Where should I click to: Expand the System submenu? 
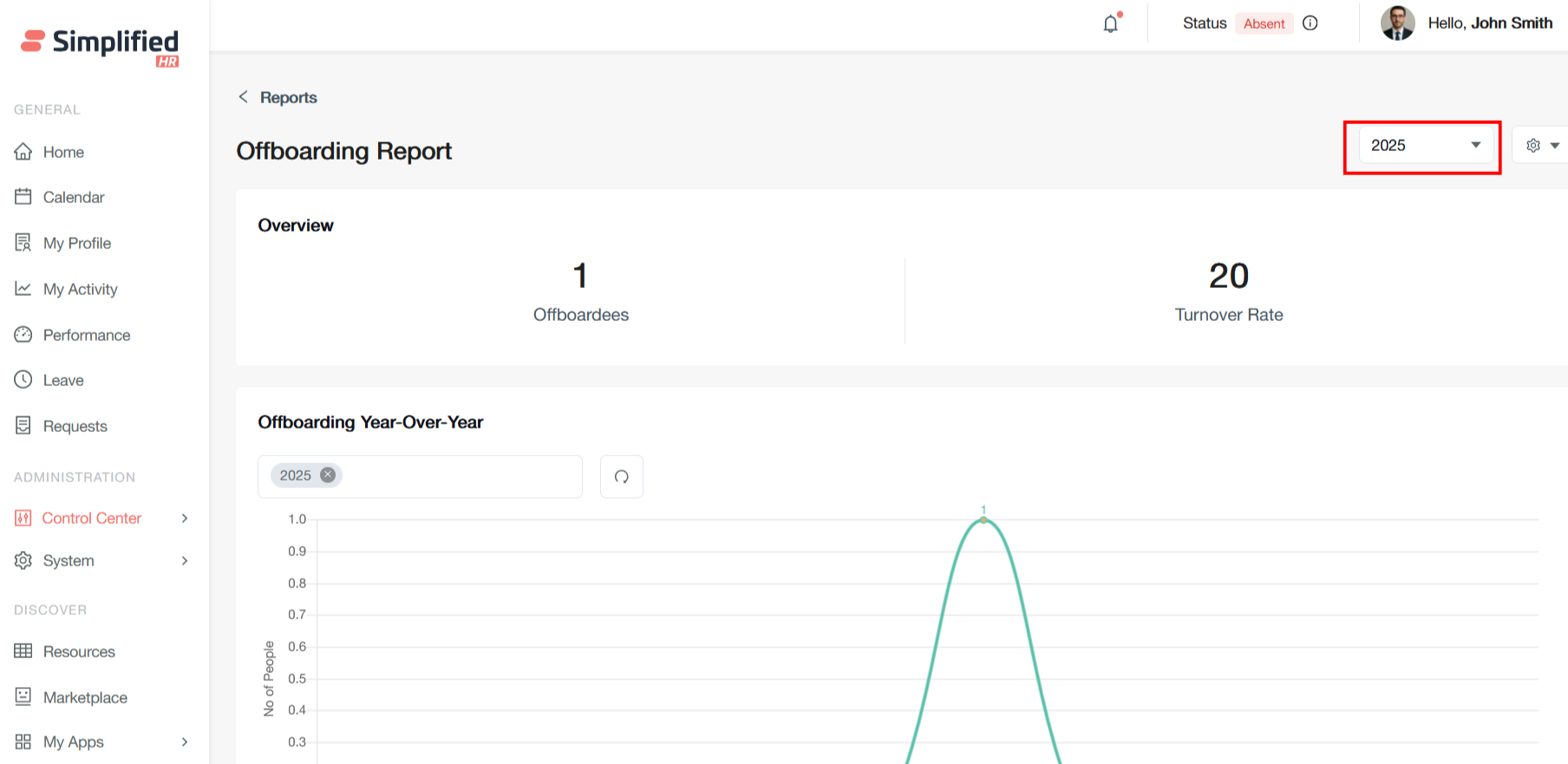tap(184, 560)
